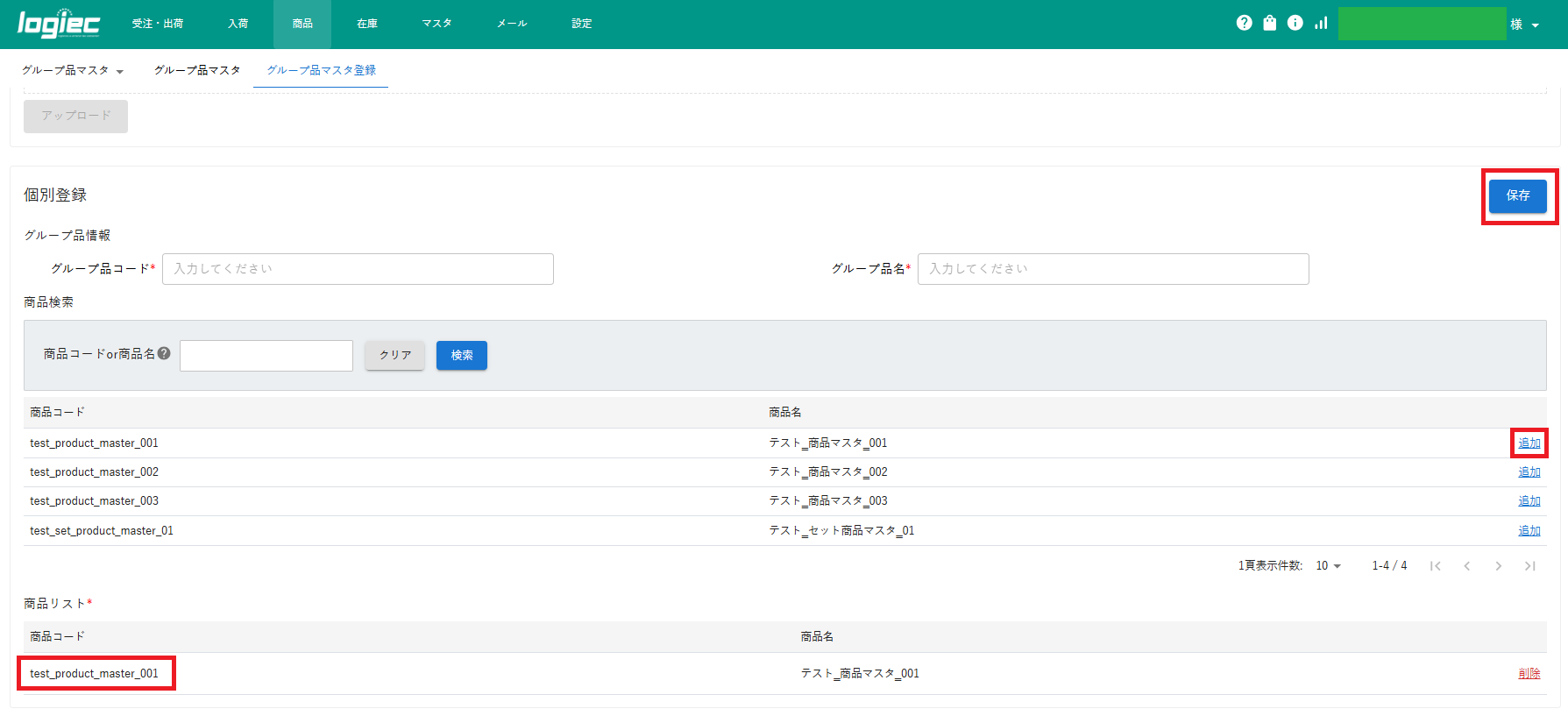Screen dimensions: 1568x716
Task: Open the user account dropdown arrow
Action: tap(1535, 25)
